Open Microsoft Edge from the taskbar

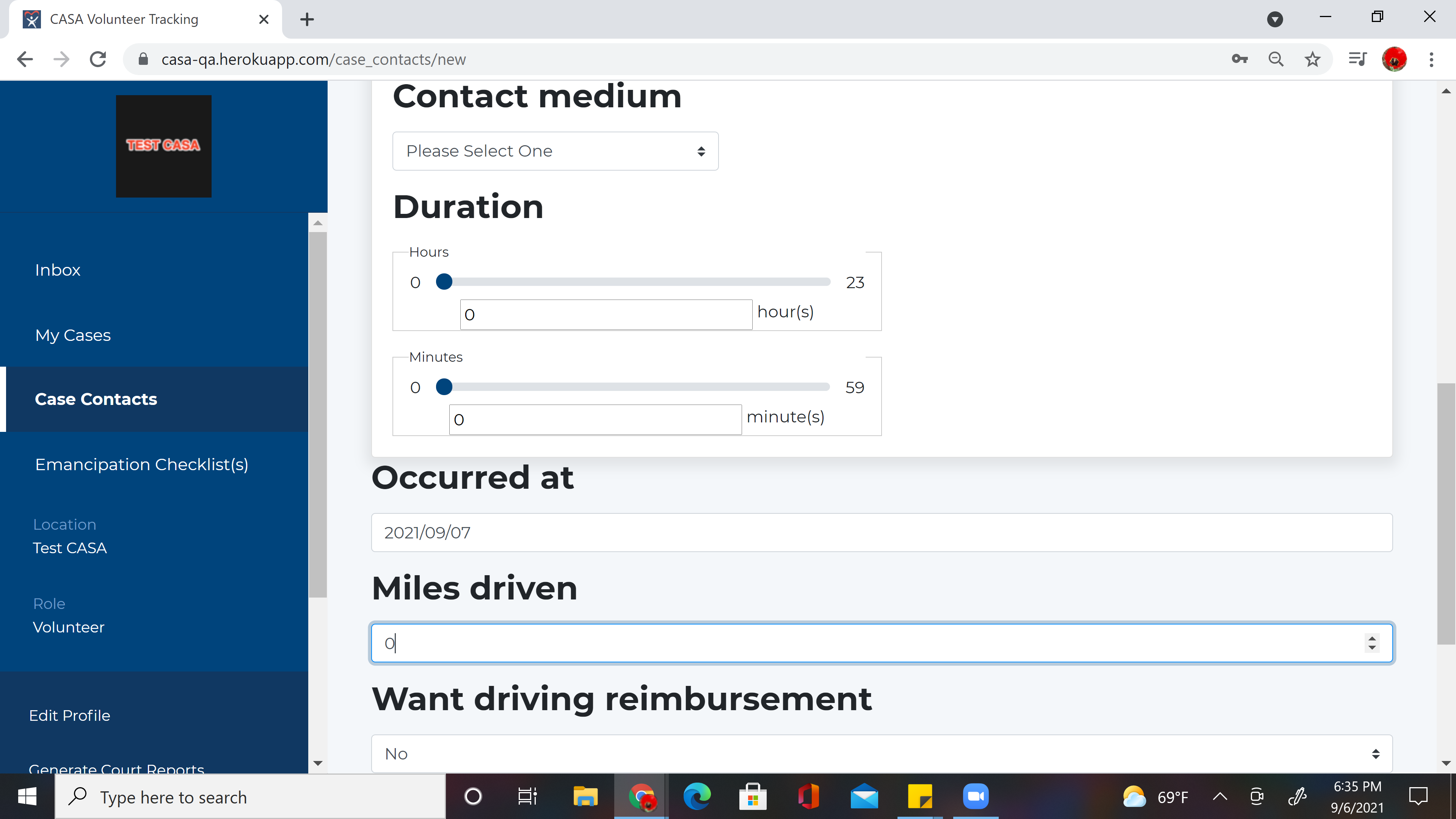tap(697, 796)
